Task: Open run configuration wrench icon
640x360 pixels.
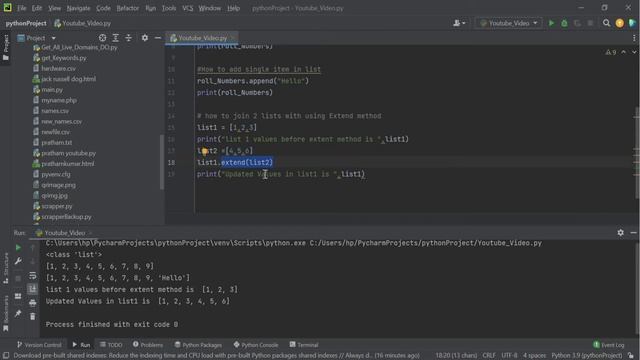Action: click(18, 261)
